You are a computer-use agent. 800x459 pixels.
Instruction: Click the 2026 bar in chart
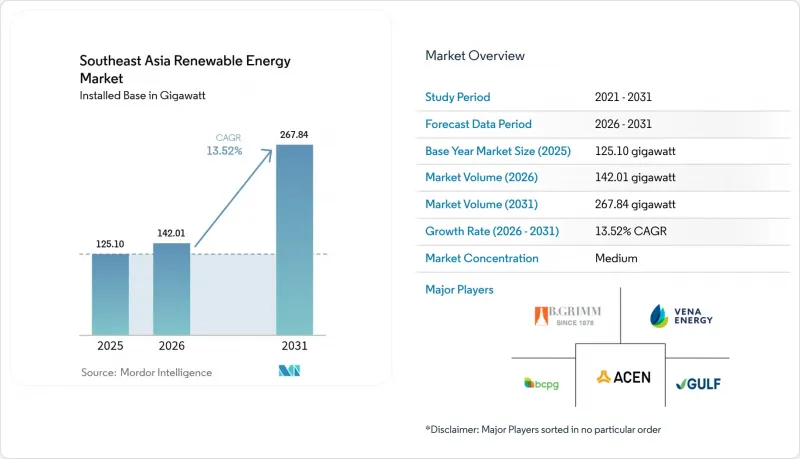coord(171,289)
